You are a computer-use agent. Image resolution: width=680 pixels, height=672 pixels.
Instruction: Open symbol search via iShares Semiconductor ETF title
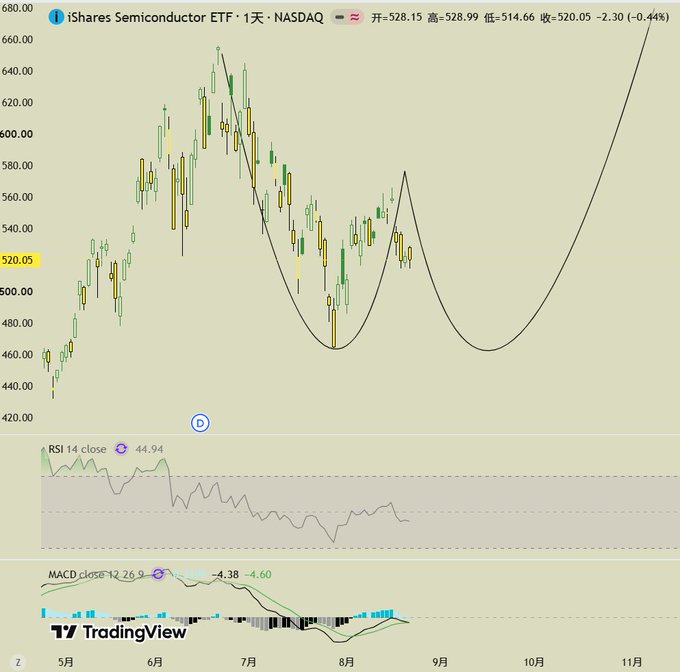pos(150,17)
